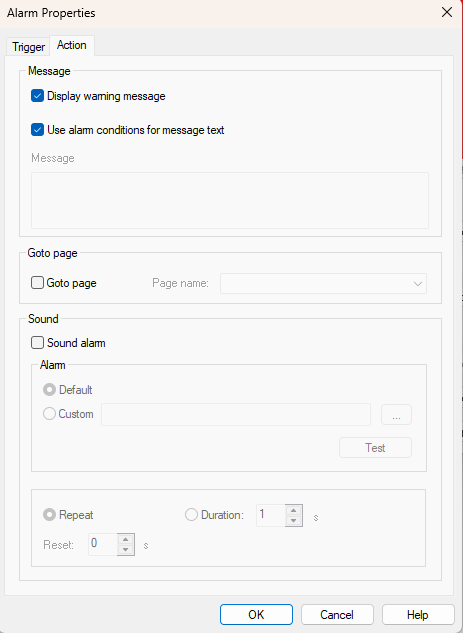Open the Page name dropdown
Viewport: 463px width, 633px height.
pos(323,283)
